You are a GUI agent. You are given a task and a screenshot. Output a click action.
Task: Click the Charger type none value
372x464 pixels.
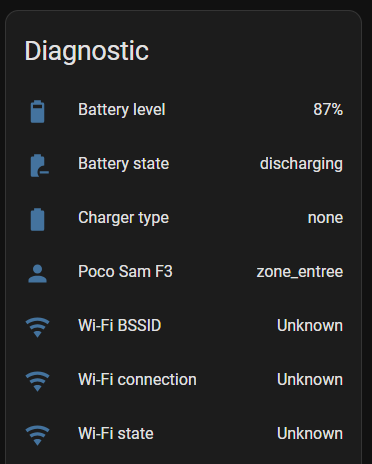(x=325, y=218)
